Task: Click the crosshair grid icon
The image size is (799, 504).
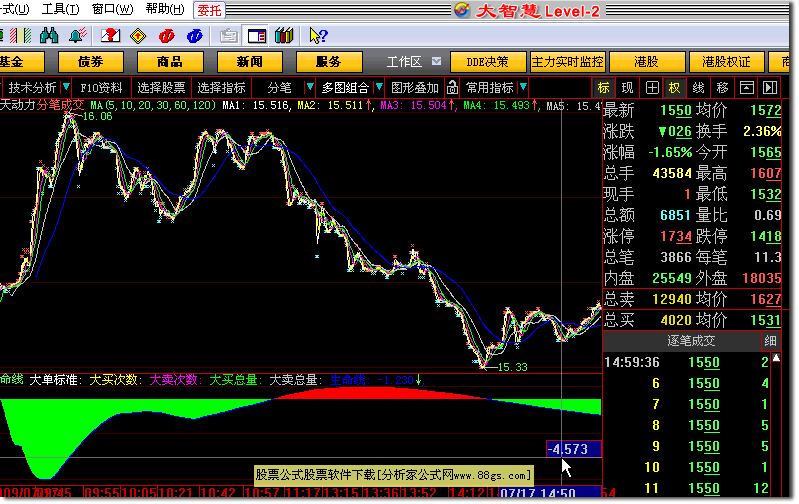Action: click(x=652, y=88)
